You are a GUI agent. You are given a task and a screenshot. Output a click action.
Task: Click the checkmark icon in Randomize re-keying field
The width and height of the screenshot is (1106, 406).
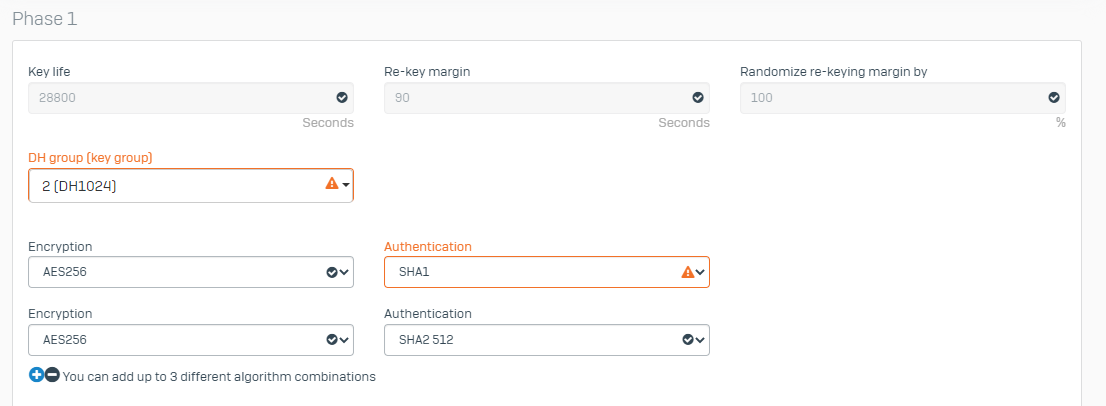[1054, 97]
